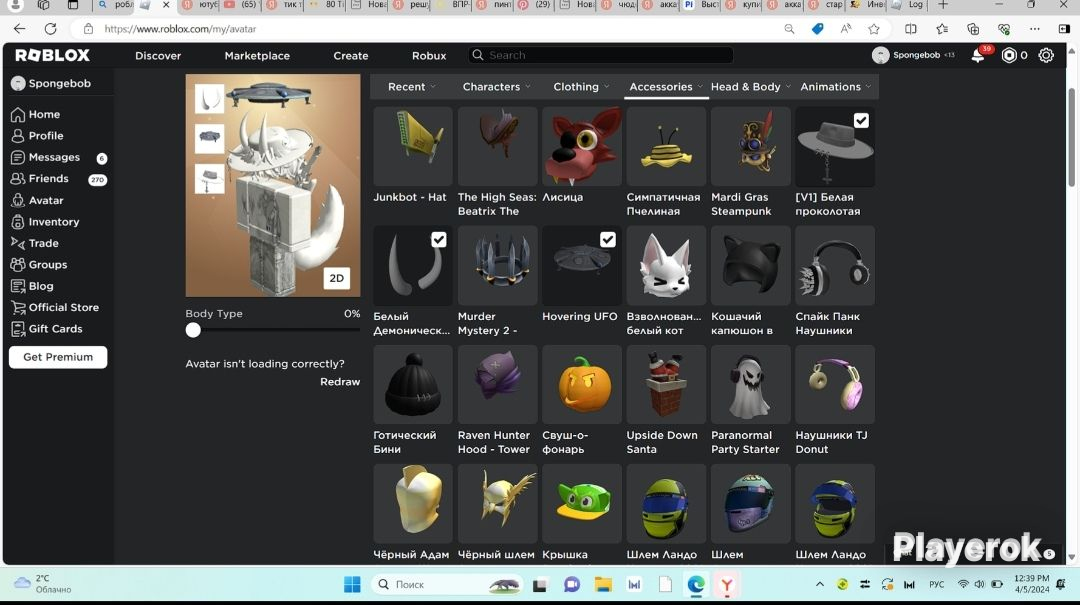Click the Get Premium button
1080x605 pixels.
point(58,357)
